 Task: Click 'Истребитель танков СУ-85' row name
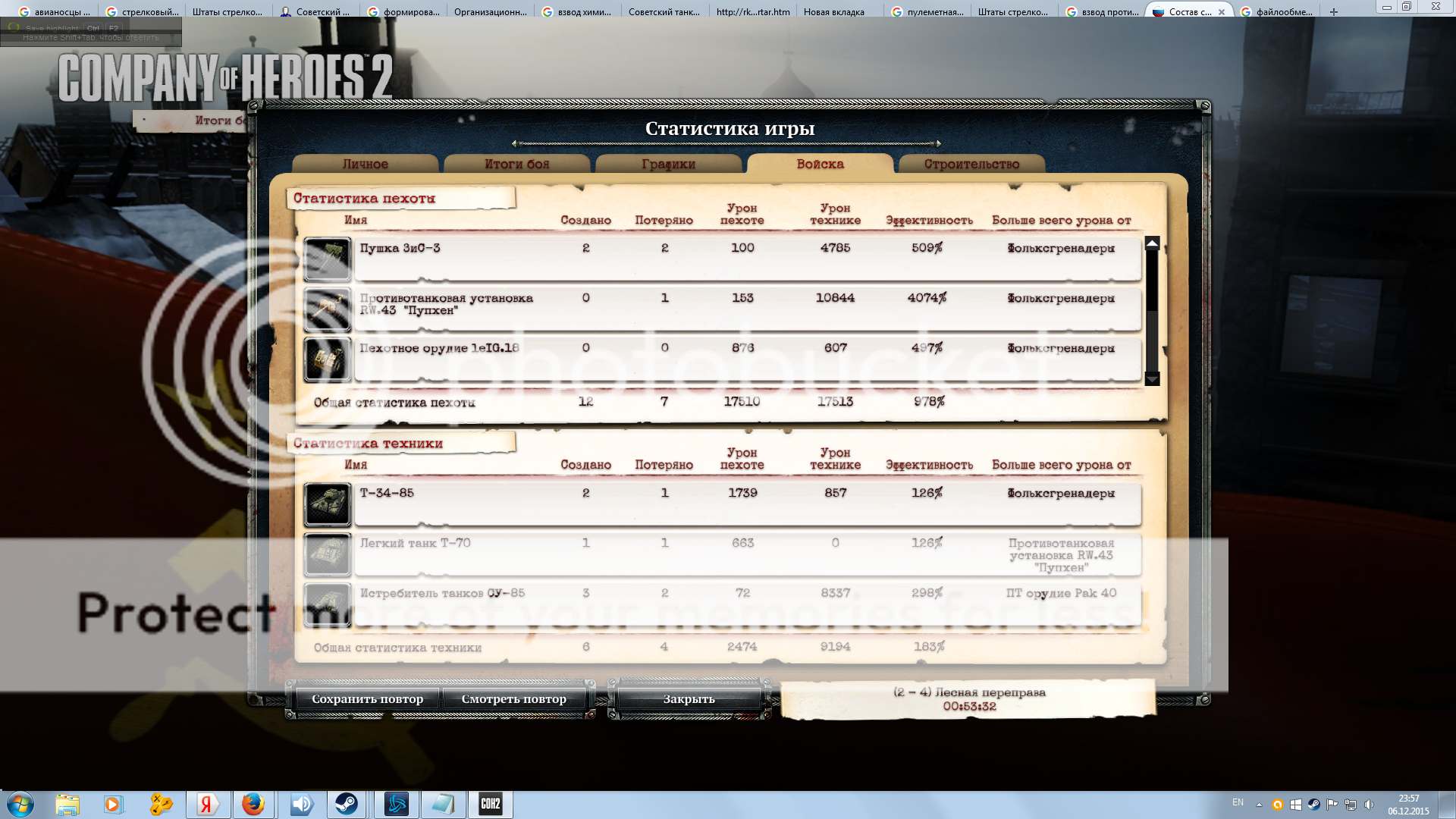click(x=442, y=593)
